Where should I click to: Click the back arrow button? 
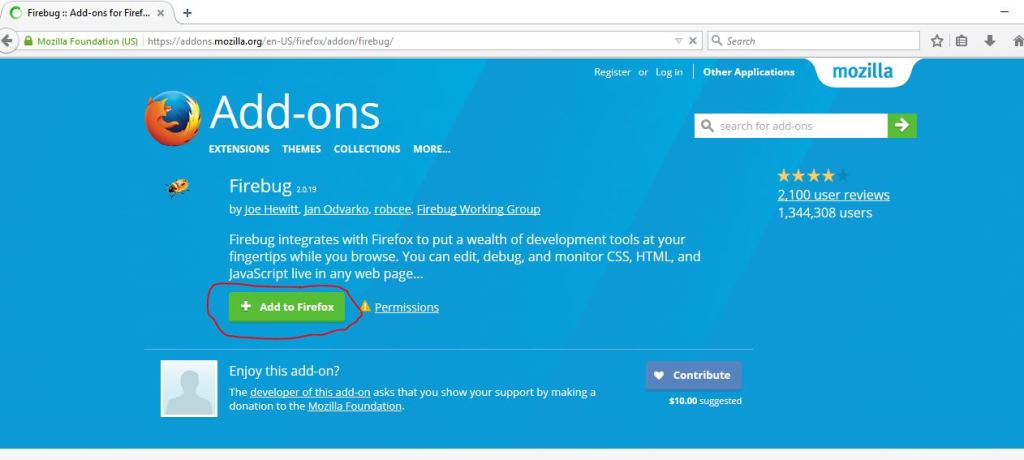[x=7, y=41]
